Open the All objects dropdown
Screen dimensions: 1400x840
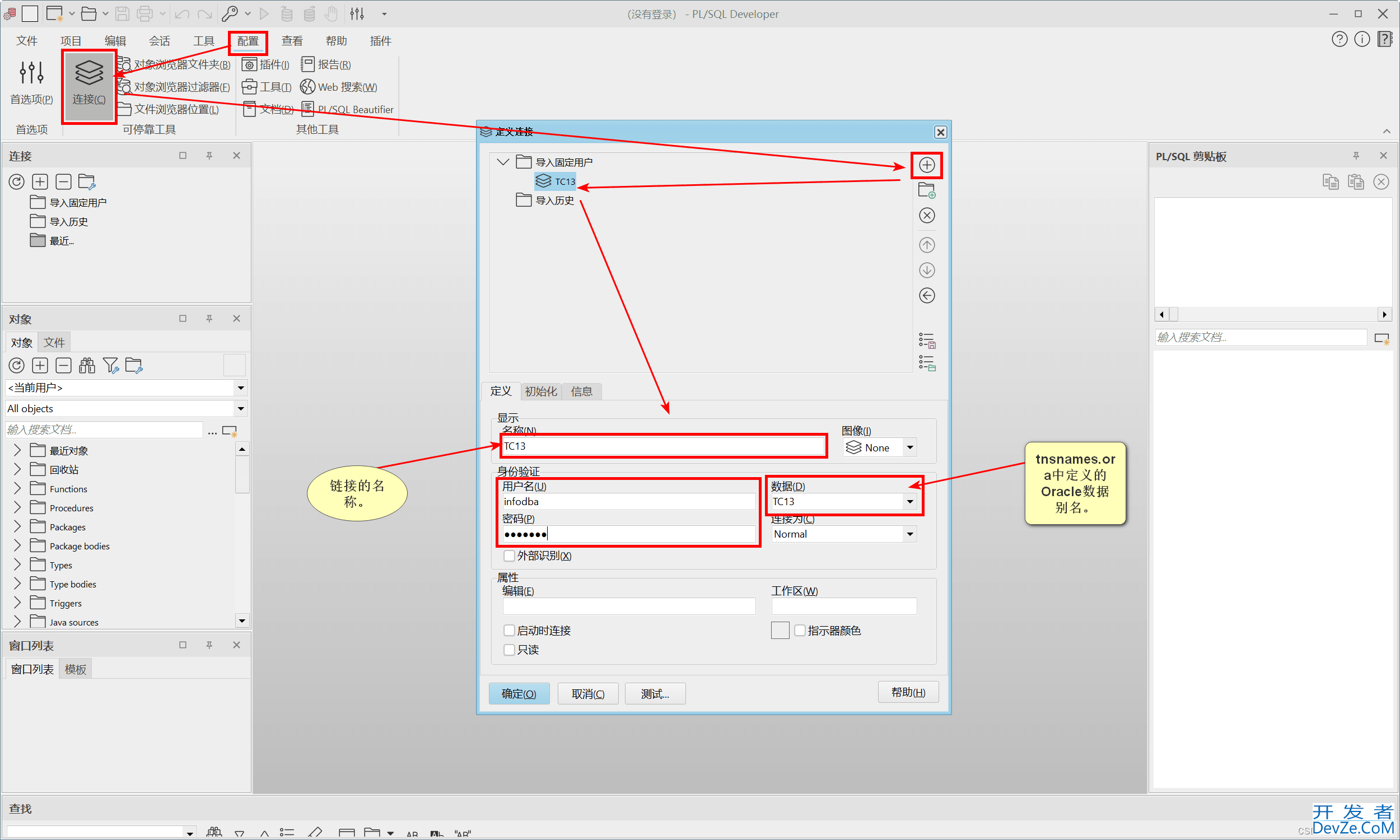coord(241,409)
